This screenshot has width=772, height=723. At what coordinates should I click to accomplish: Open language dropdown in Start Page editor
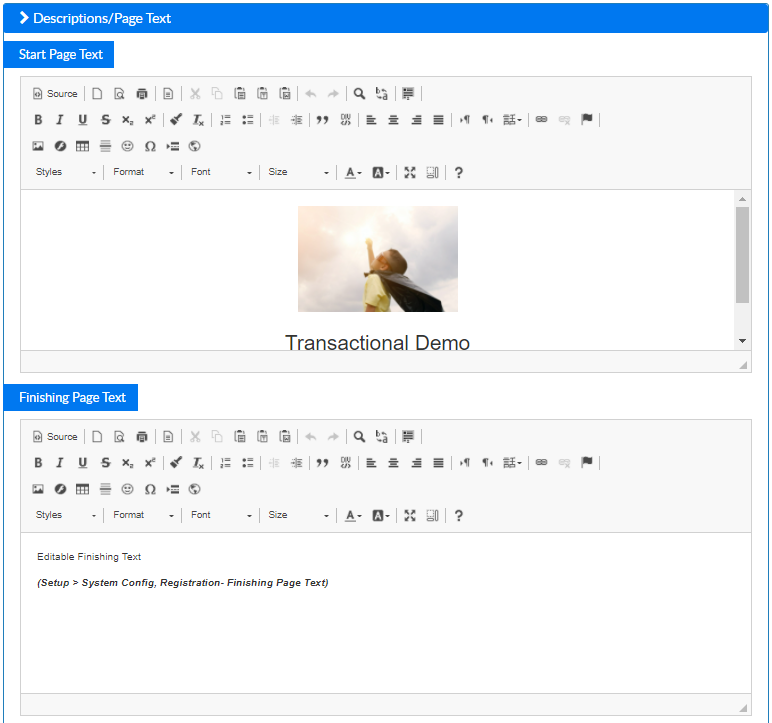pos(512,120)
